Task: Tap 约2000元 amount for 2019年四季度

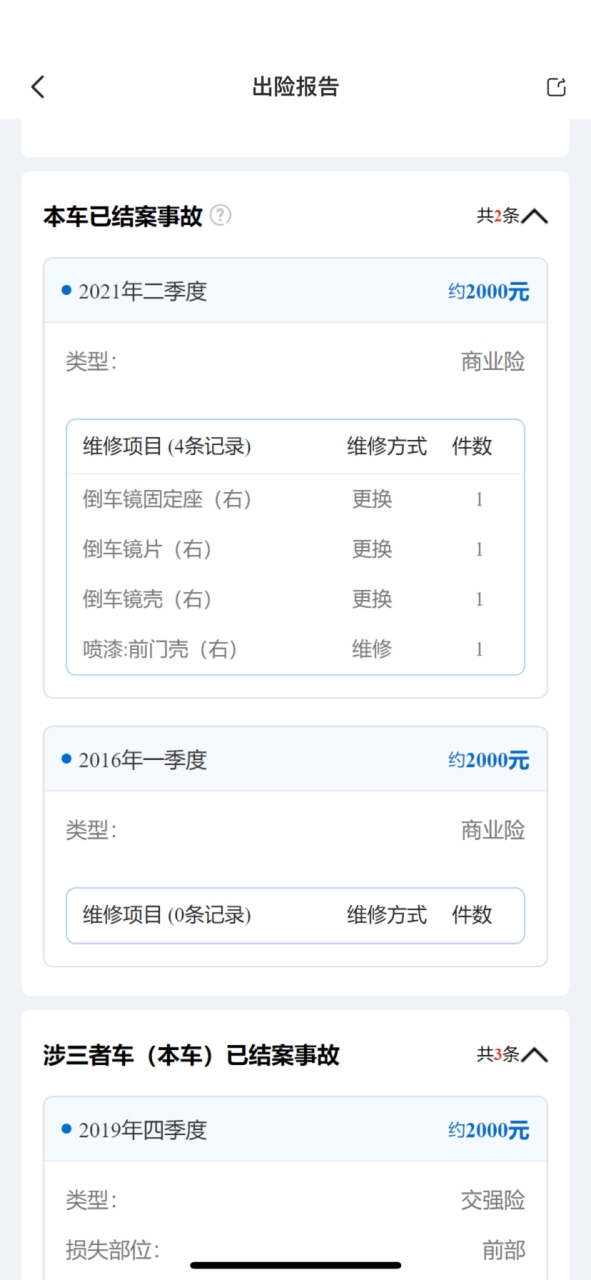Action: 488,1130
